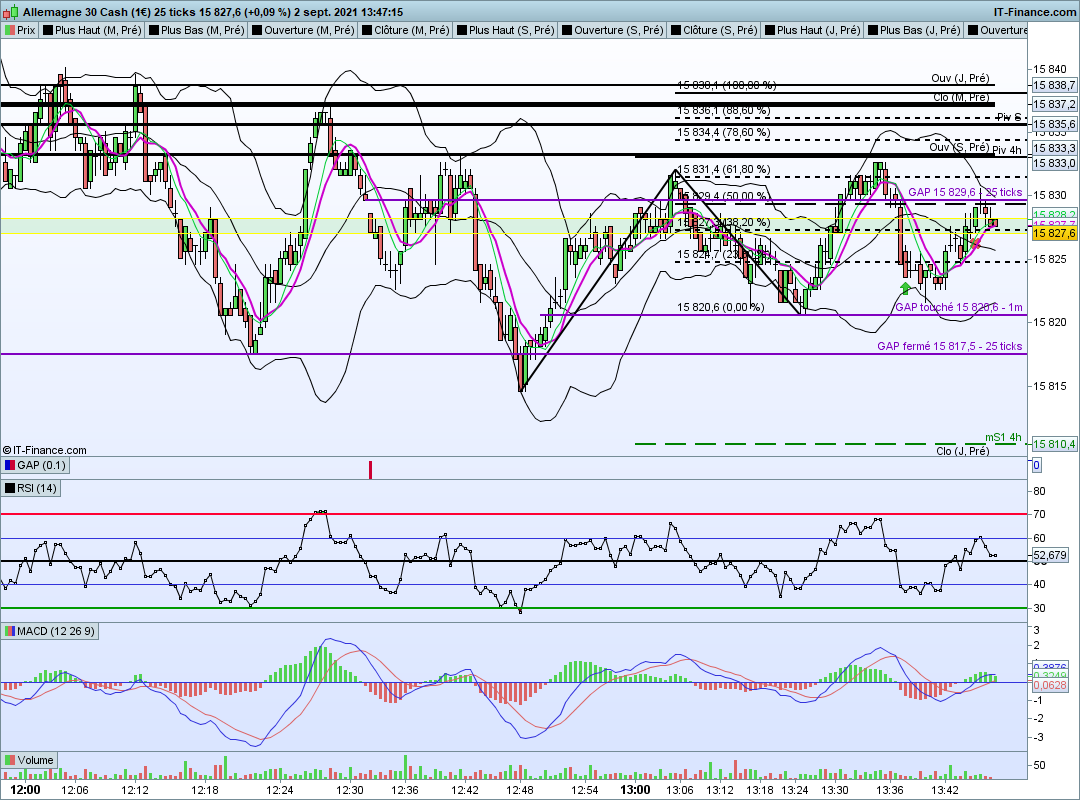Select the Clôture (S, Pré) legend entry
The width and height of the screenshot is (1080, 800).
(714, 30)
